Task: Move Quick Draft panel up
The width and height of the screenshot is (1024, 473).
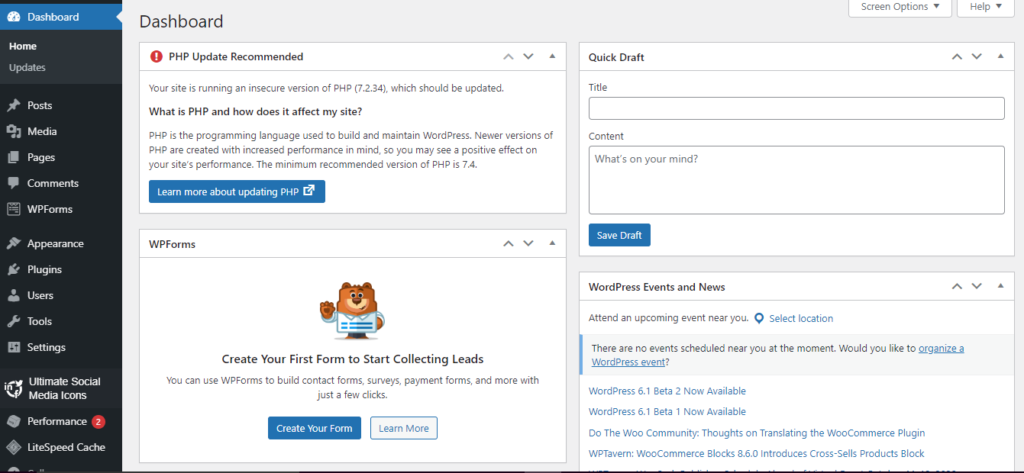Action: (x=957, y=57)
